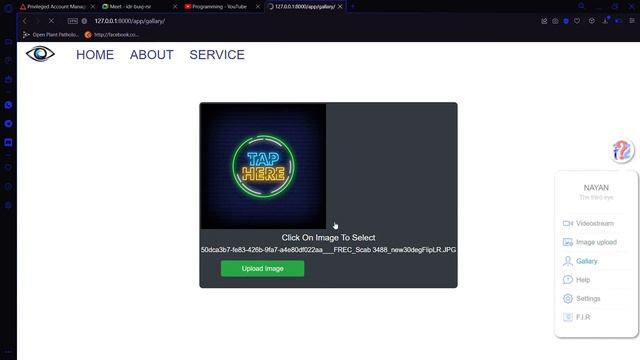Viewport: 640px width, 360px height.
Task: Open Image upload in the NAYAN panel
Action: [x=596, y=242]
